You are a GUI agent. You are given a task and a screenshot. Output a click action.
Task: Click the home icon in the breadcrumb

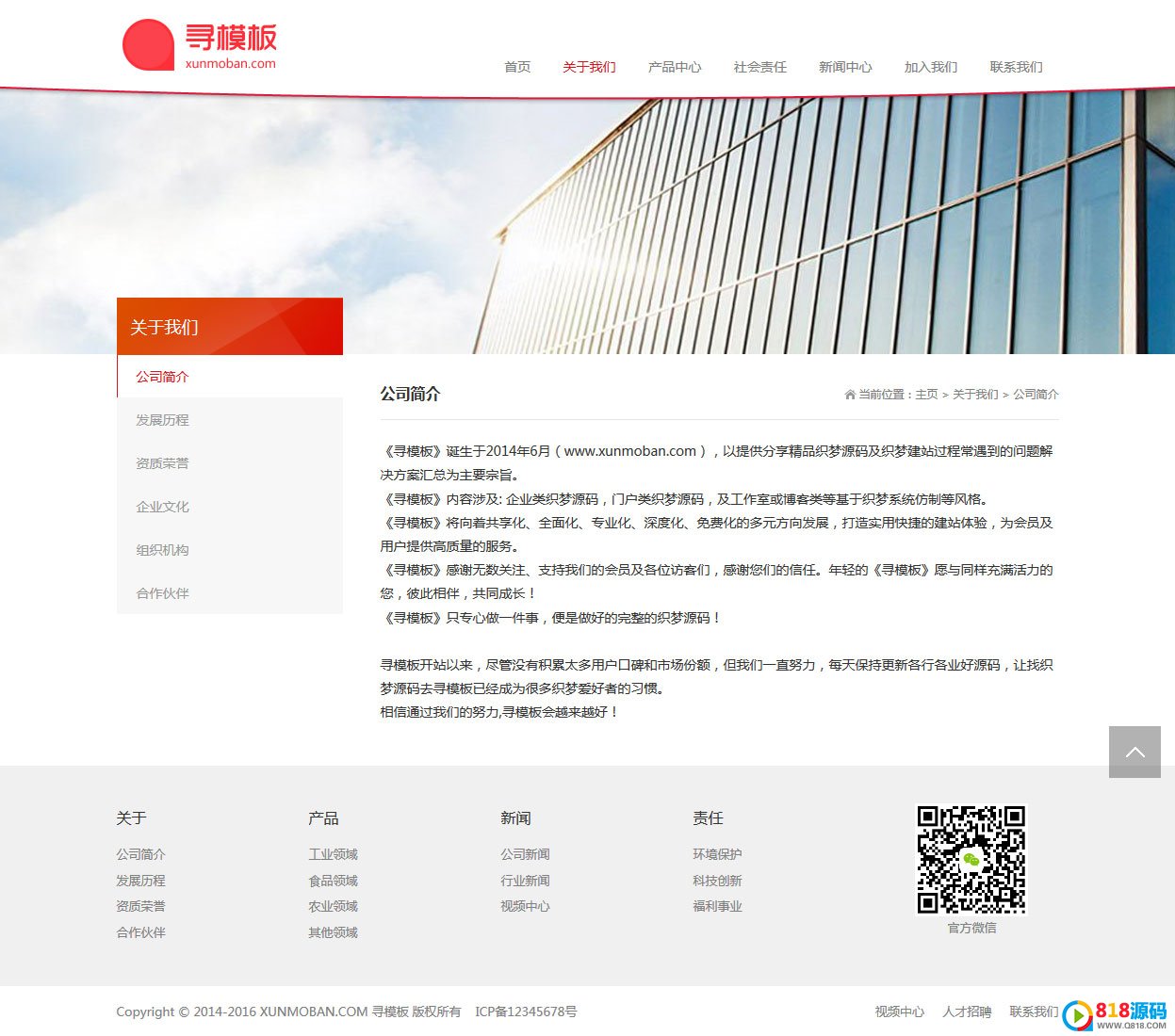click(850, 395)
